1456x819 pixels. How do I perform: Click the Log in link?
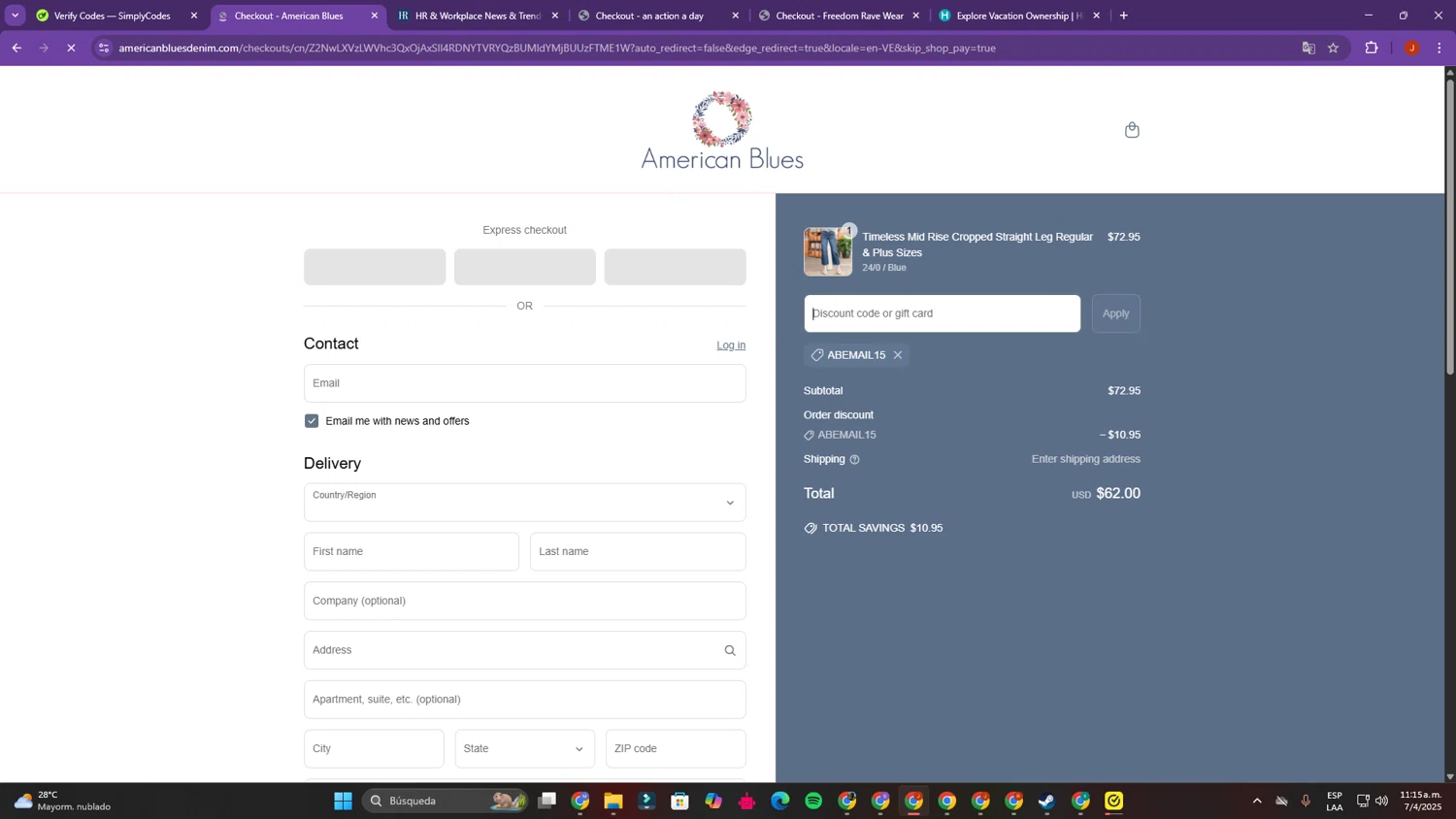click(731, 345)
